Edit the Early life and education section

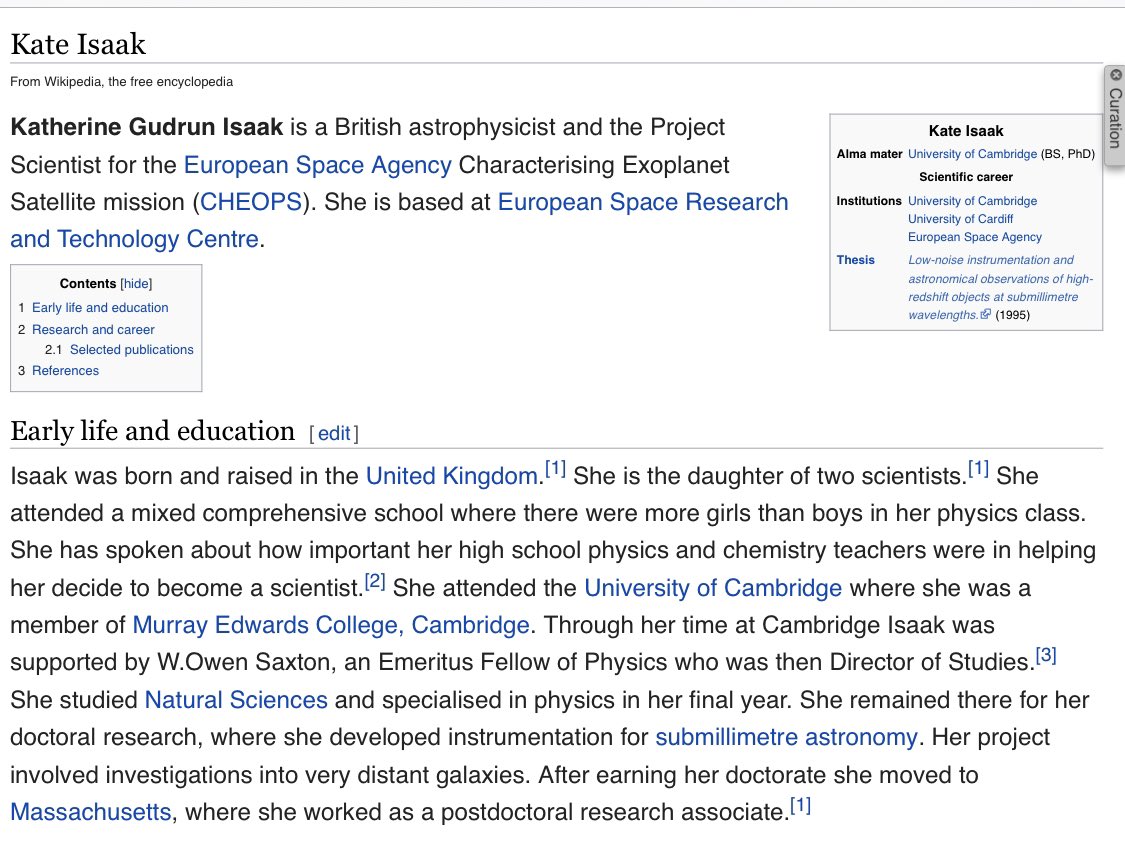coord(334,433)
